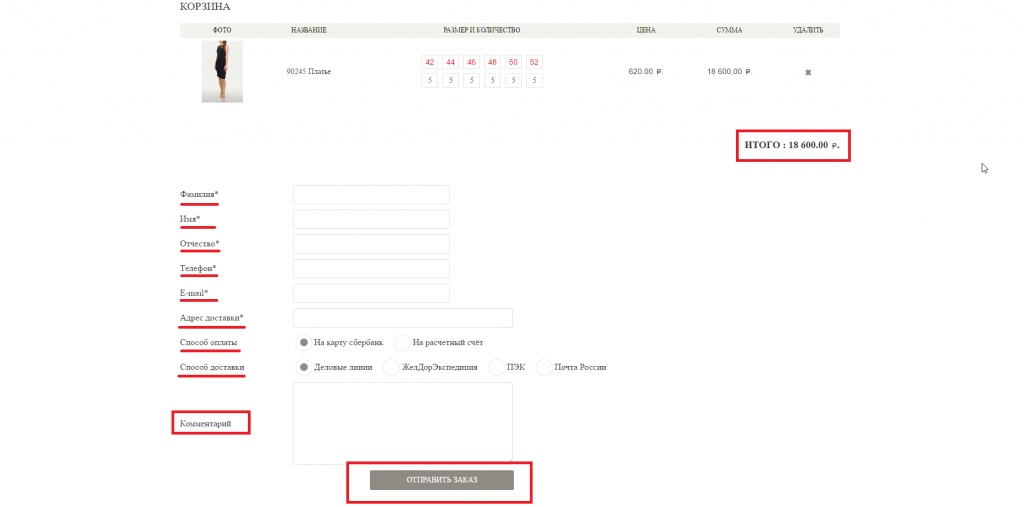Screen dimensions: 1024x507
Task: Click quantity field under size 50
Action: click(513, 80)
